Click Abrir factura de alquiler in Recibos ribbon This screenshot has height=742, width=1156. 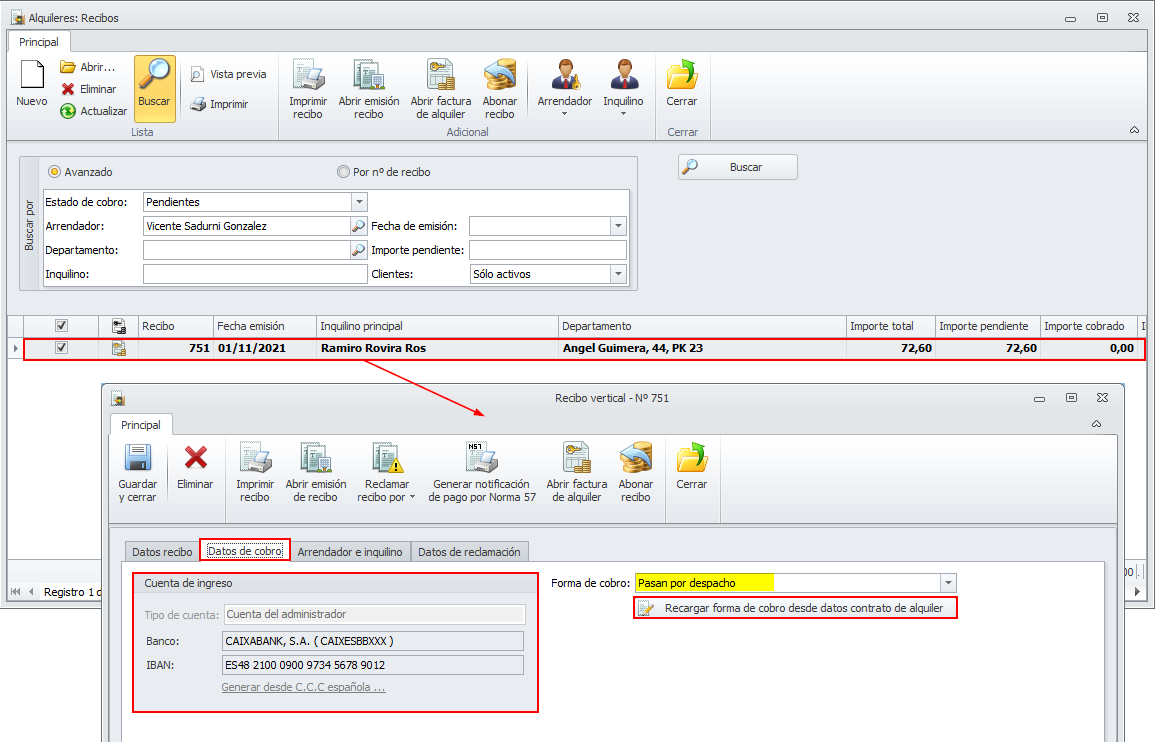click(x=441, y=89)
